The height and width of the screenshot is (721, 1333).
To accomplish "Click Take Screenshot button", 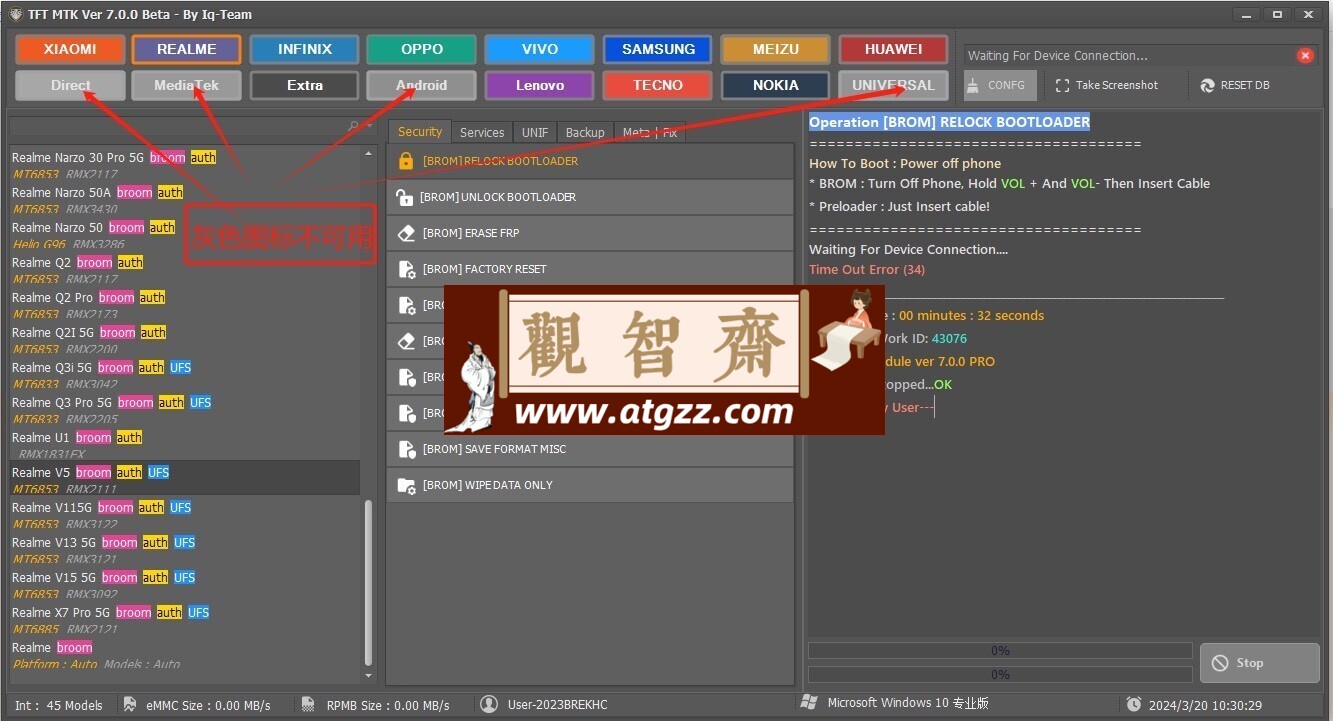I will pyautogui.click(x=1107, y=85).
